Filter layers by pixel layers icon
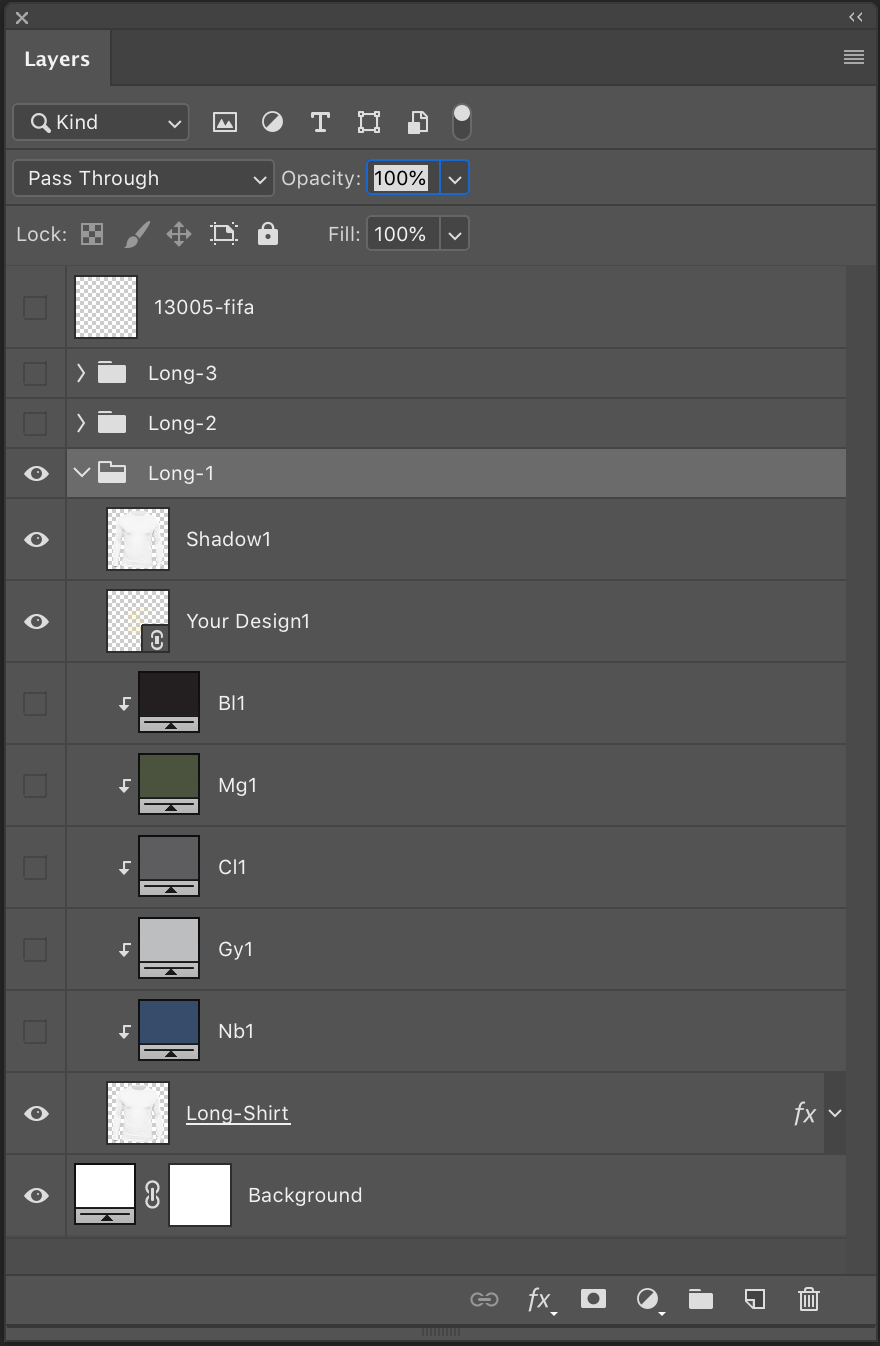 pos(224,122)
